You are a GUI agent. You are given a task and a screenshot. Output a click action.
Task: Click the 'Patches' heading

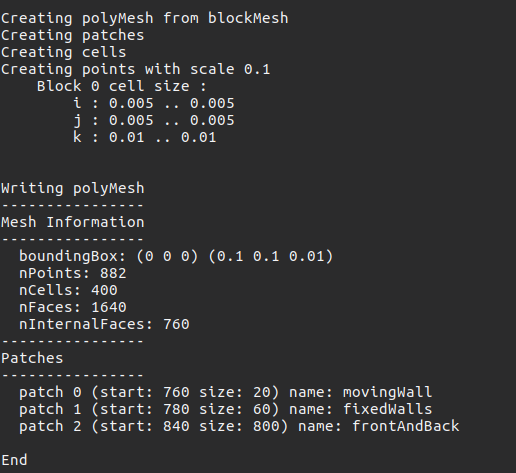coord(32,358)
